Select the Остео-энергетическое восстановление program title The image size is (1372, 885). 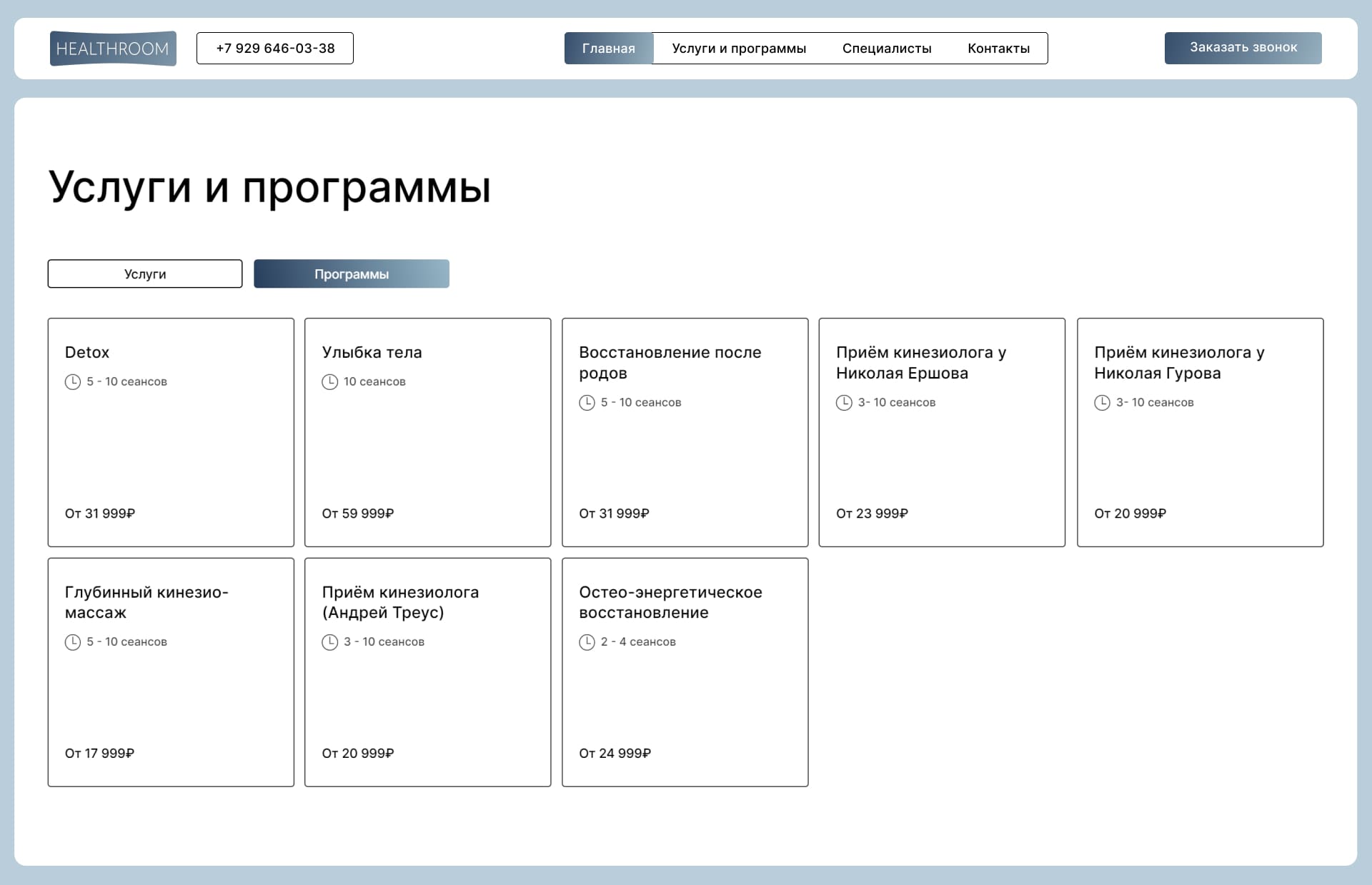[670, 602]
